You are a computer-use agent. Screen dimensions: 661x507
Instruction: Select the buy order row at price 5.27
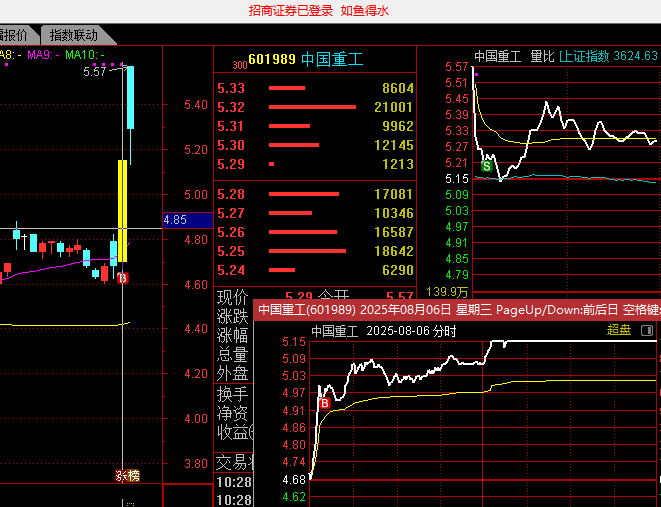tap(315, 213)
